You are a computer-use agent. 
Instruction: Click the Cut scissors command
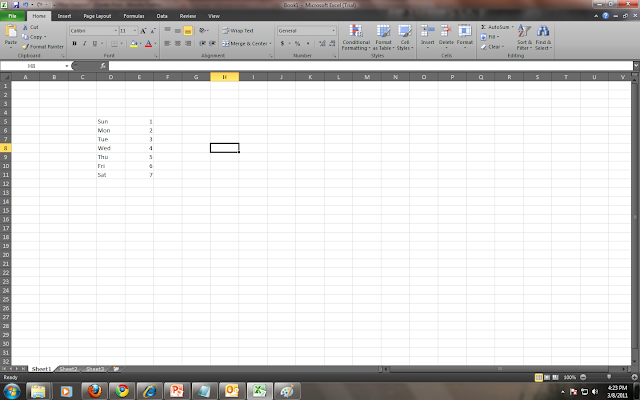pyautogui.click(x=31, y=27)
